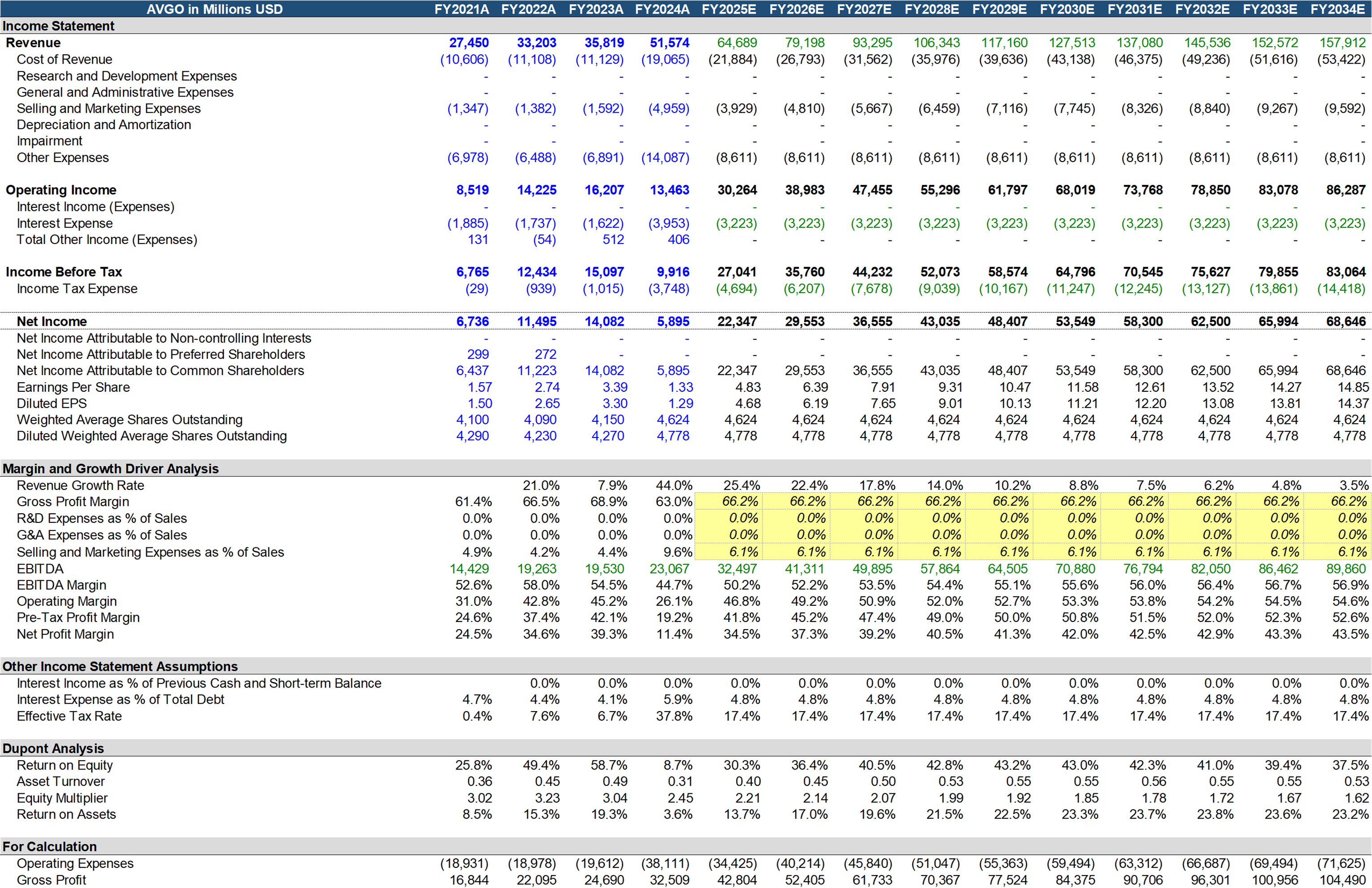The height and width of the screenshot is (888, 1372).
Task: Click Interest Expense % of Debt 5.9%
Action: pos(677,699)
